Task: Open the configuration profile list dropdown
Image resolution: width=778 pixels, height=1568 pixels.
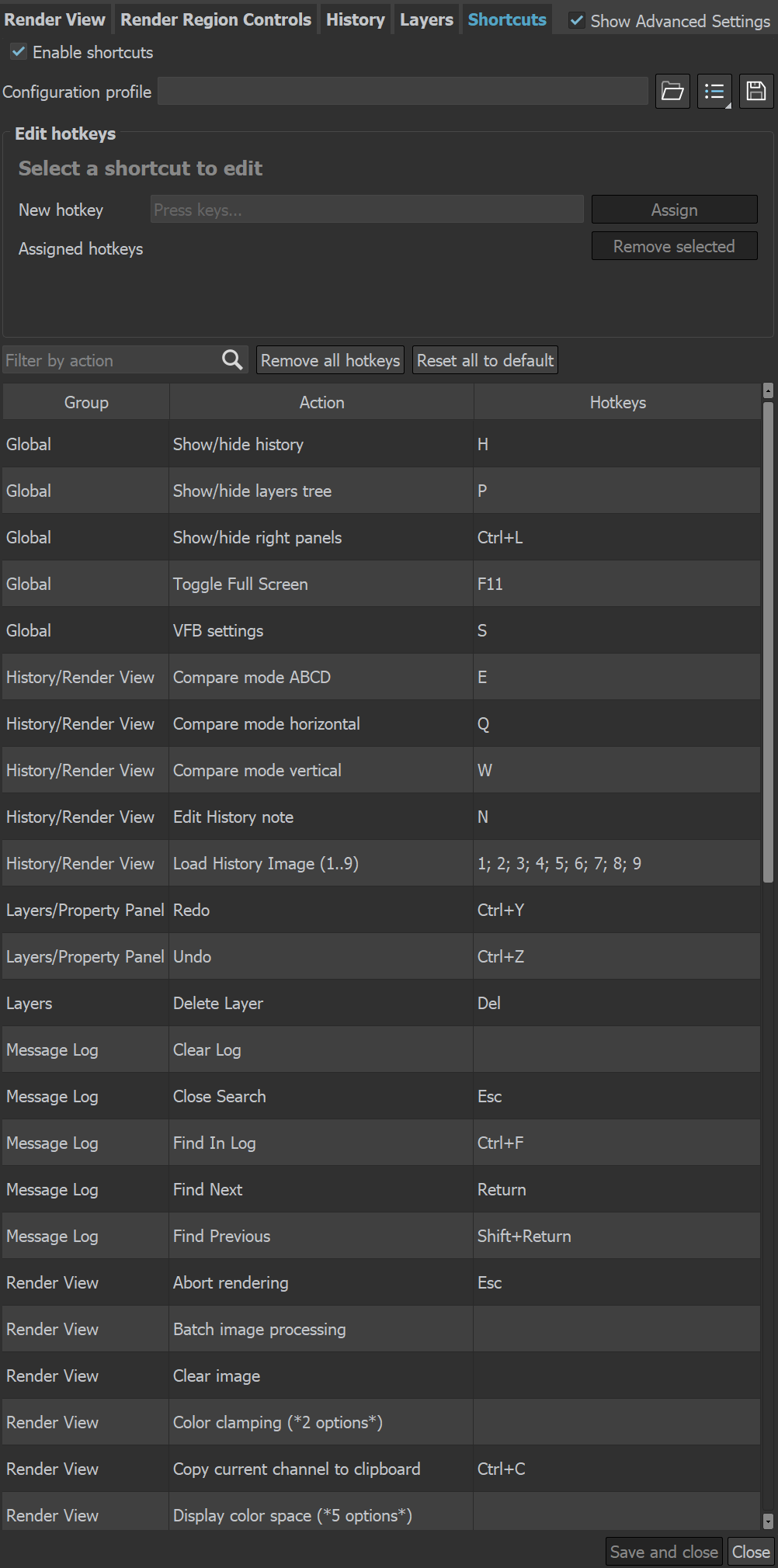Action: tap(714, 91)
